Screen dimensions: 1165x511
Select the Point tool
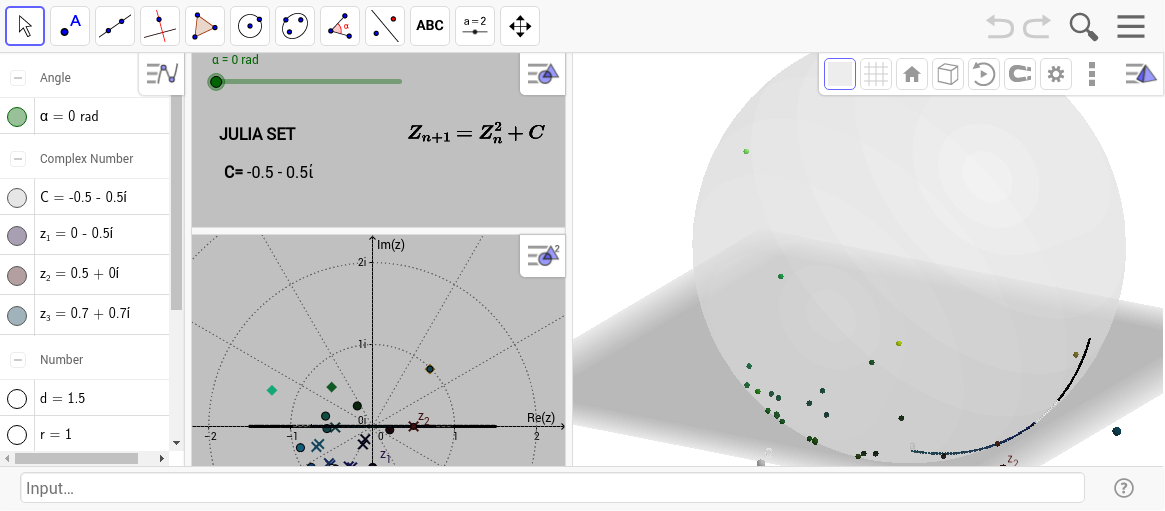[70, 26]
